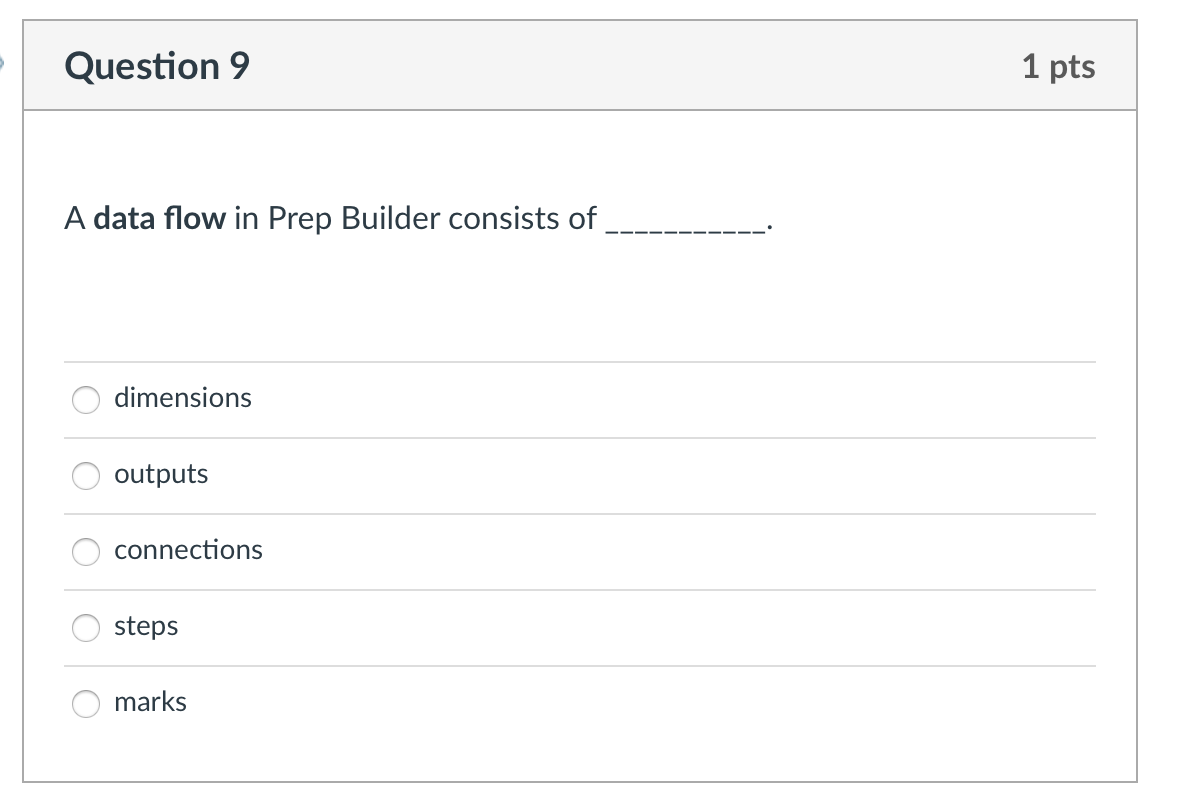Select the dimensions radio button
Viewport: 1178px width, 804px height.
(86, 400)
